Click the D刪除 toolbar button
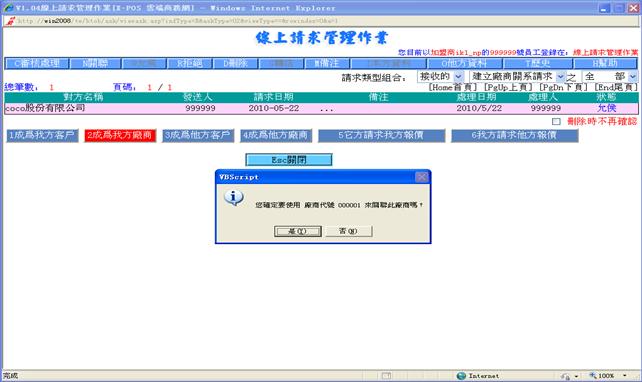Screen dimensions: 642x382 tap(235, 63)
